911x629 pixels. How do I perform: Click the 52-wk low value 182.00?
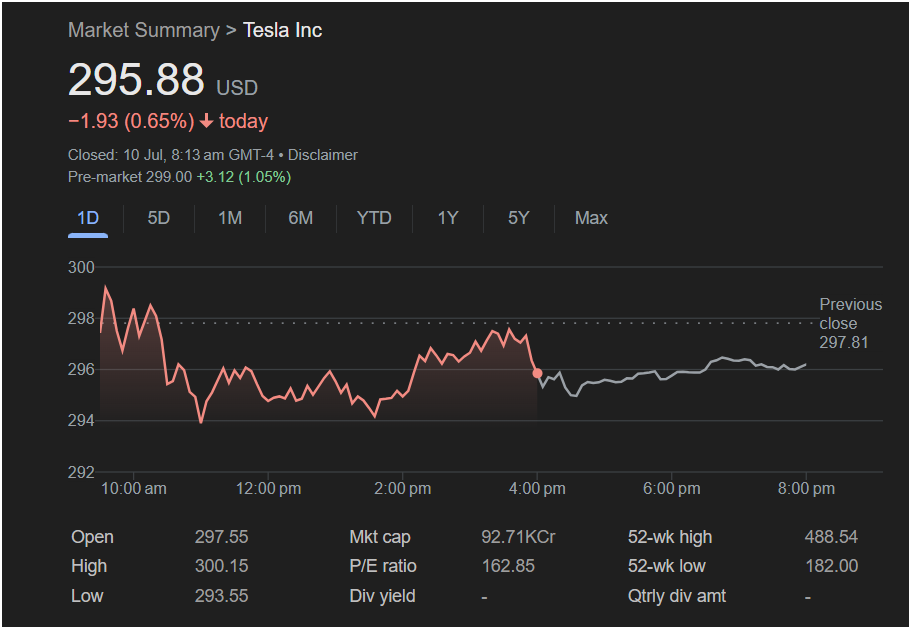tap(831, 566)
